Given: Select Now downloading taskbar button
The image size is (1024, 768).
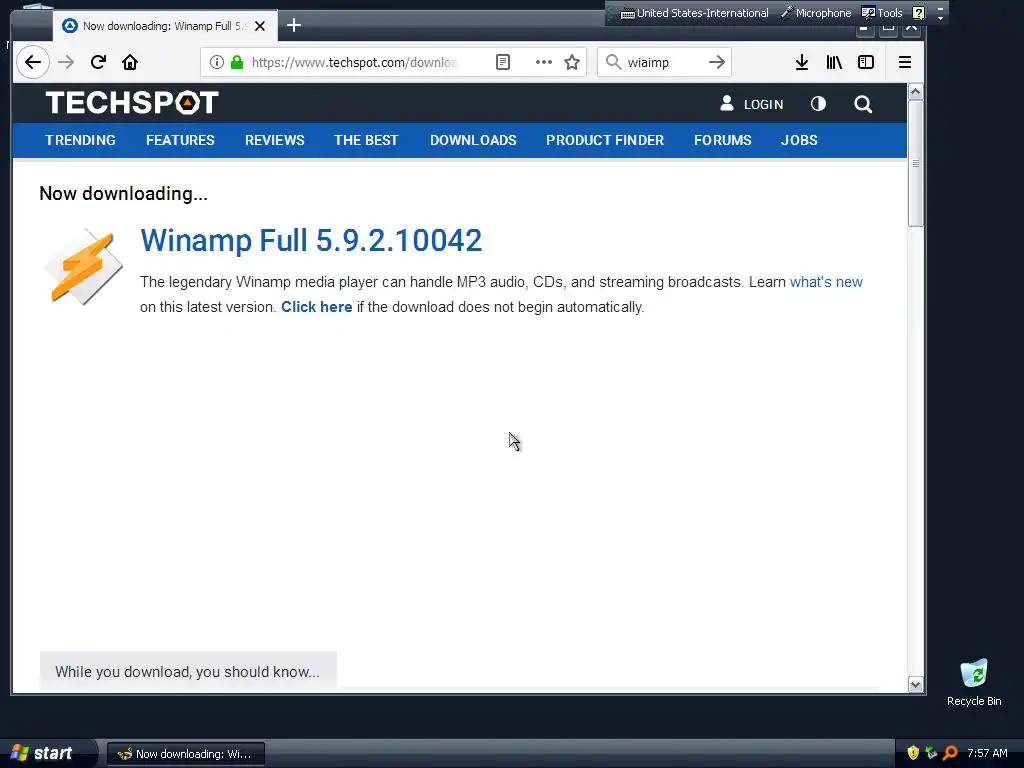Looking at the screenshot, I should tap(185, 754).
